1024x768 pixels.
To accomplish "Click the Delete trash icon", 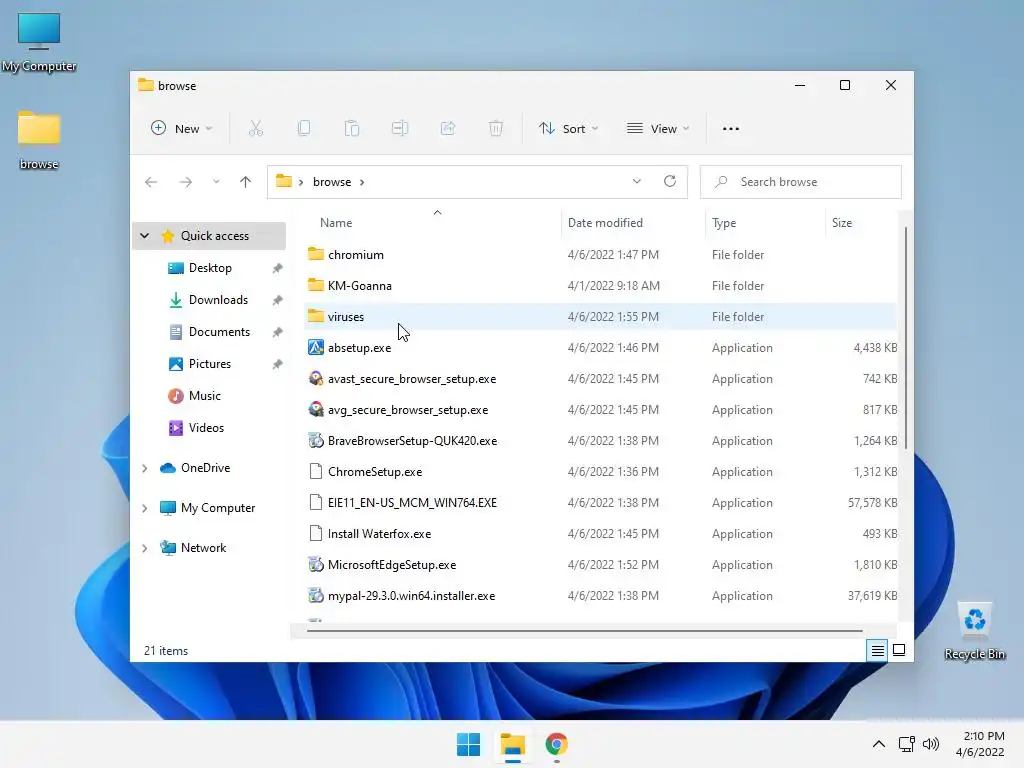I will (x=496, y=129).
